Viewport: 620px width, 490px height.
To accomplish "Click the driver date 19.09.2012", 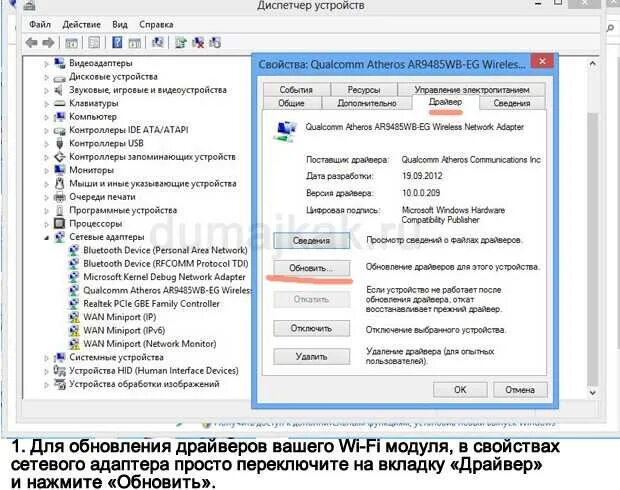I will coord(422,176).
